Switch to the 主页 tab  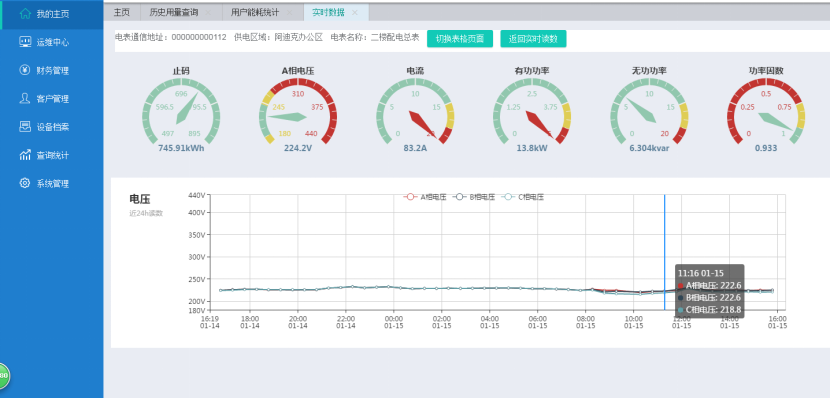click(122, 13)
